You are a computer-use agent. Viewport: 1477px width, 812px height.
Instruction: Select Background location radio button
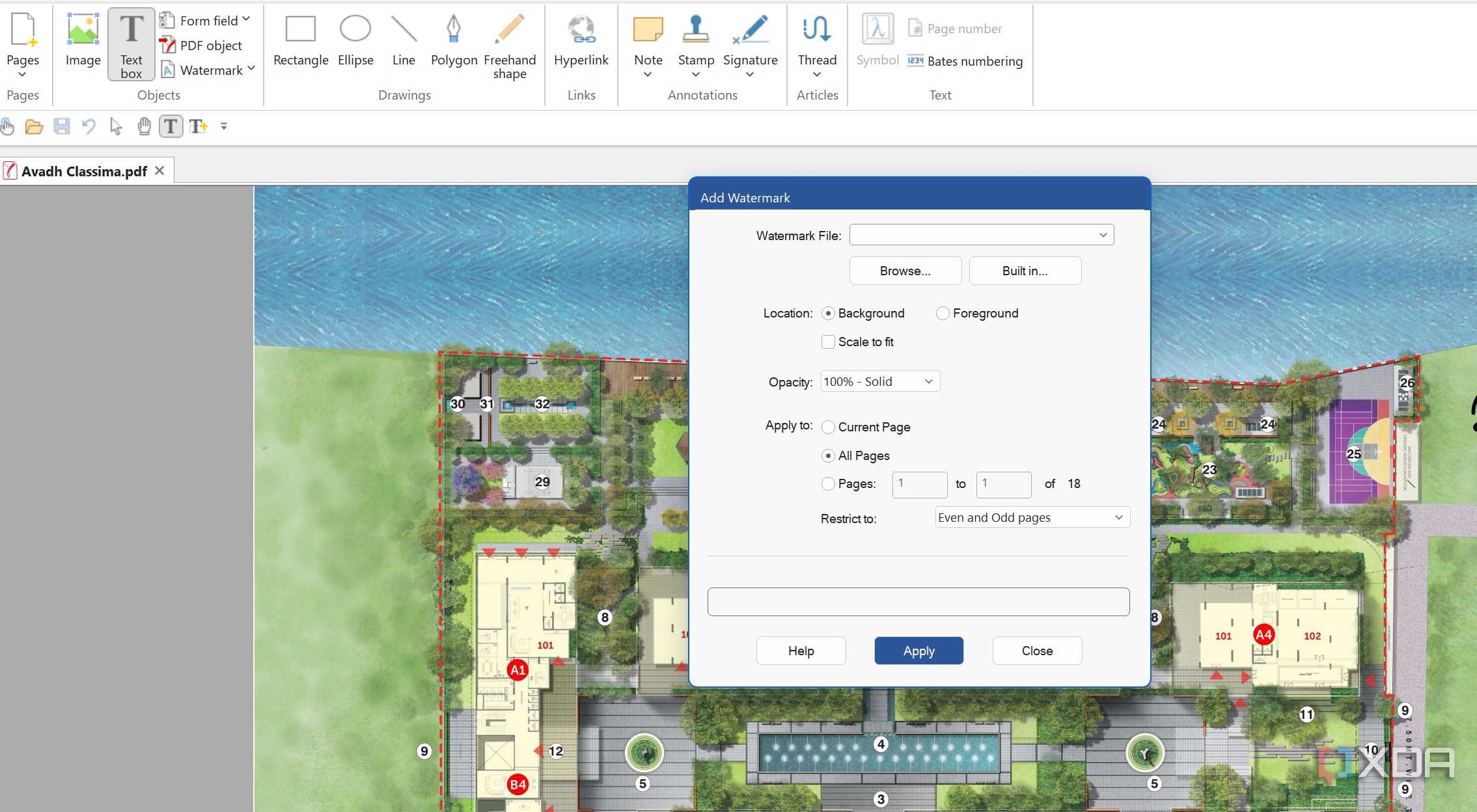pos(828,314)
